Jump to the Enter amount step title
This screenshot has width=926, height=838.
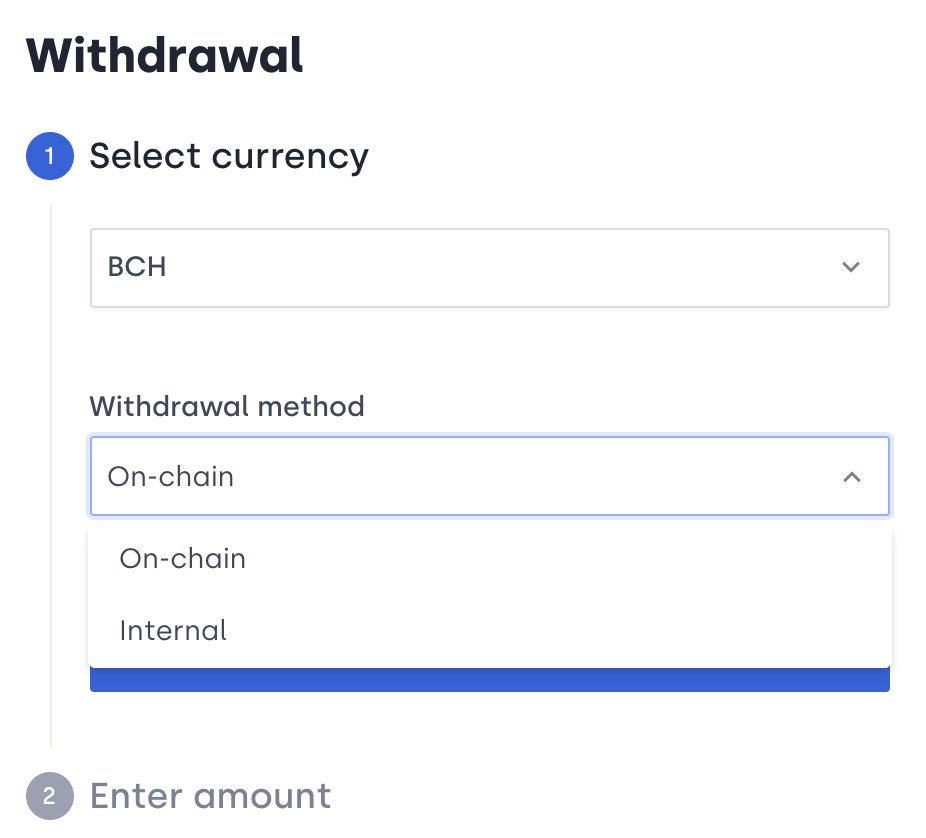(x=210, y=796)
